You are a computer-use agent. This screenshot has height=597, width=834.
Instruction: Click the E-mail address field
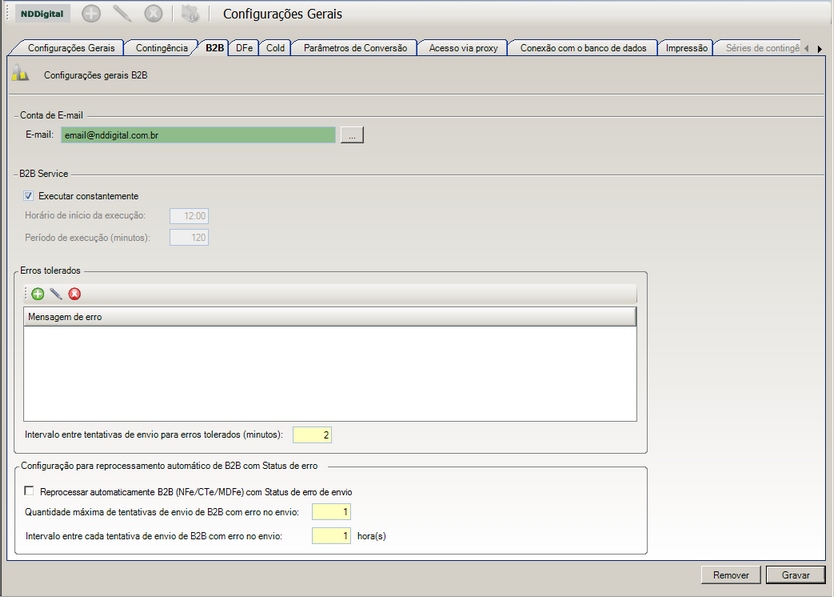click(x=198, y=135)
